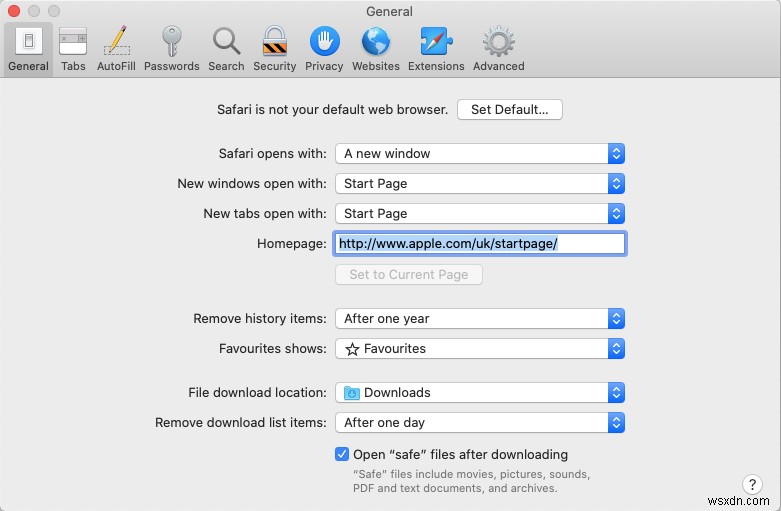The width and height of the screenshot is (781, 511).
Task: Expand the Remove history items dropdown
Action: coord(480,319)
